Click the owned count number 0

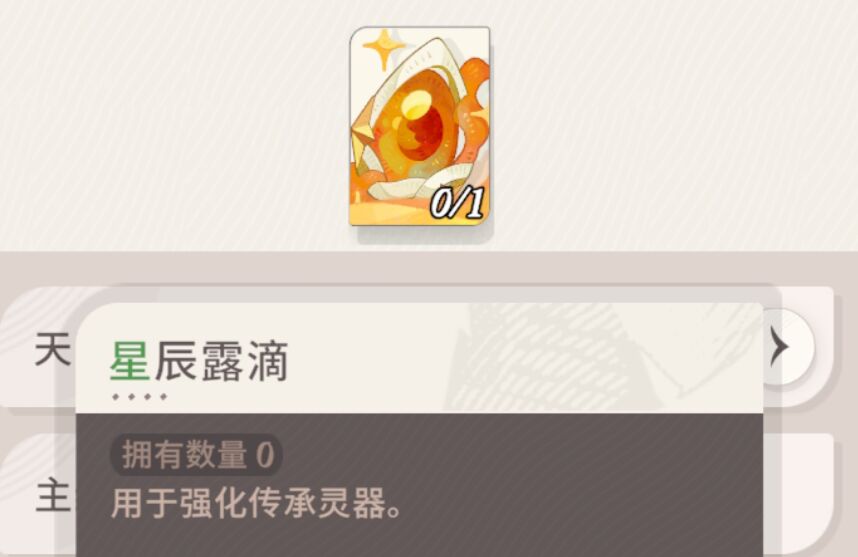pos(265,455)
